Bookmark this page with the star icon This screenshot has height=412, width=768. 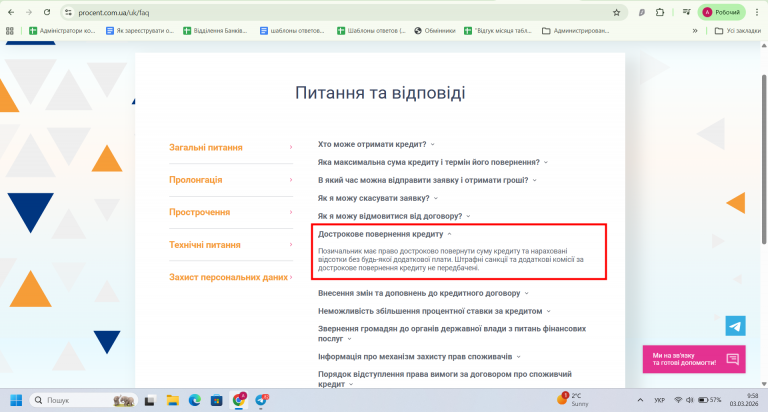pyautogui.click(x=616, y=12)
